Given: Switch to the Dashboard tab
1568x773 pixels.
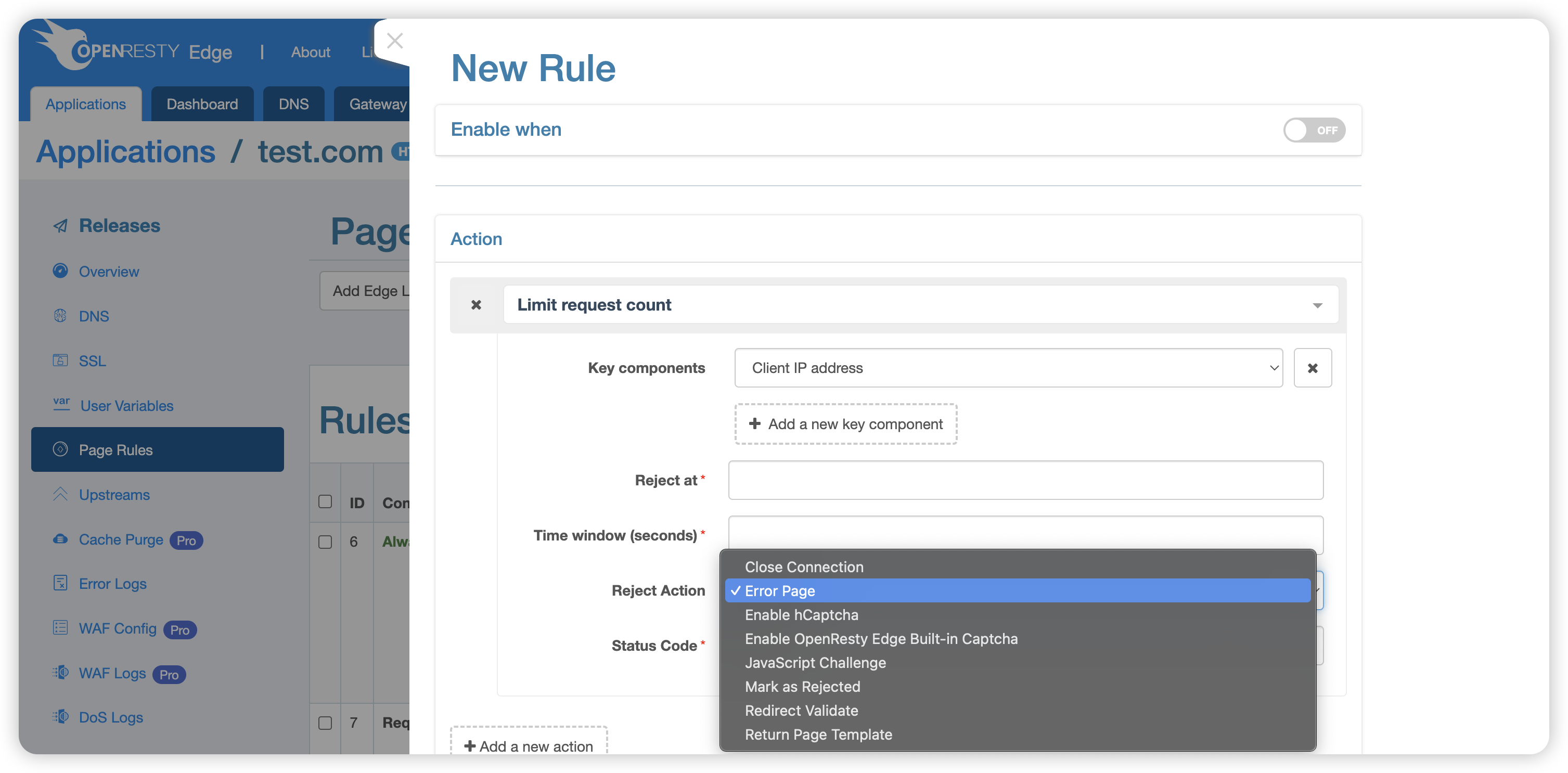Looking at the screenshot, I should tap(200, 103).
